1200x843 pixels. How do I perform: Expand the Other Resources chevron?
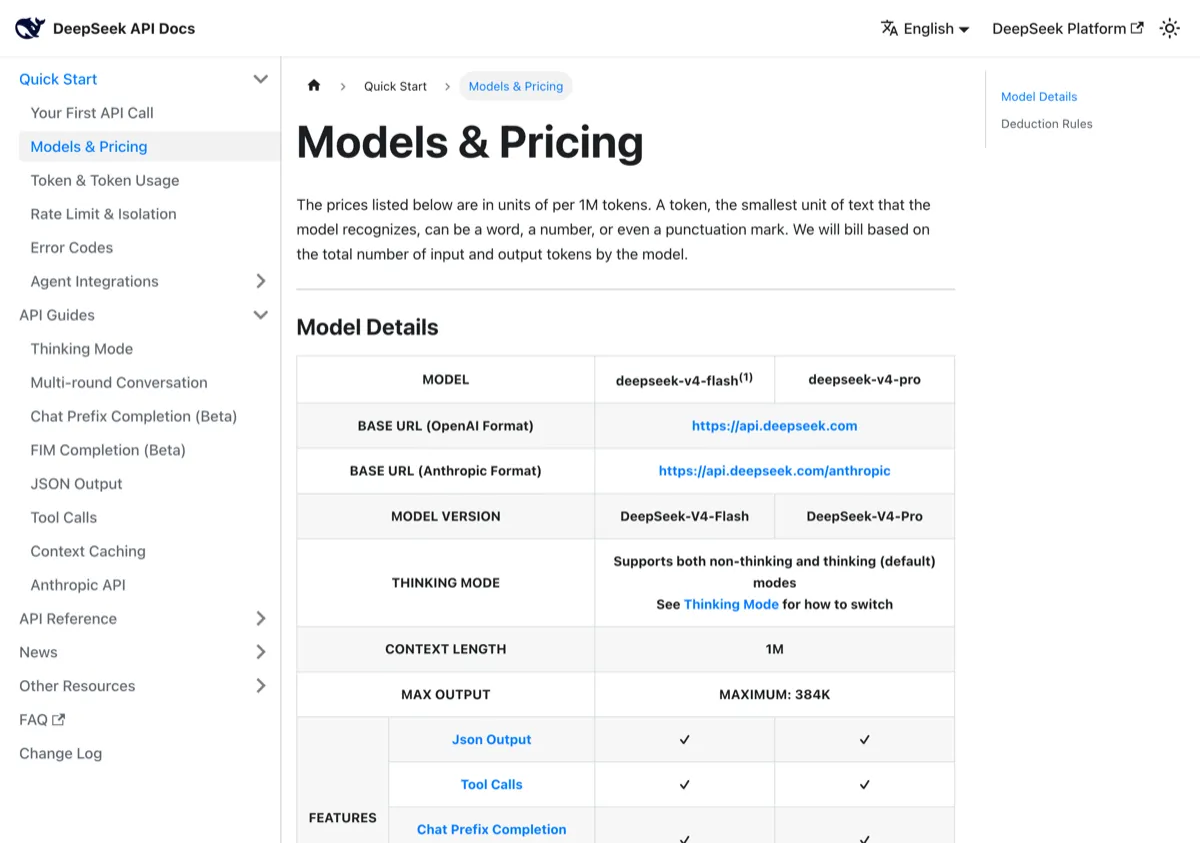[x=261, y=686]
